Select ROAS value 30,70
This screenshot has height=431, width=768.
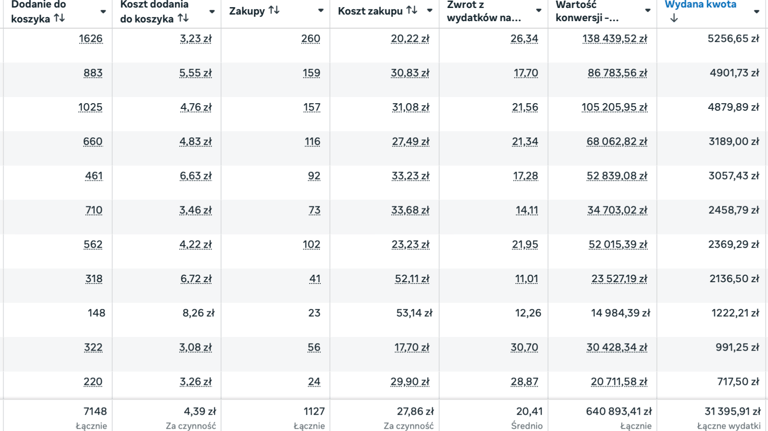click(524, 347)
